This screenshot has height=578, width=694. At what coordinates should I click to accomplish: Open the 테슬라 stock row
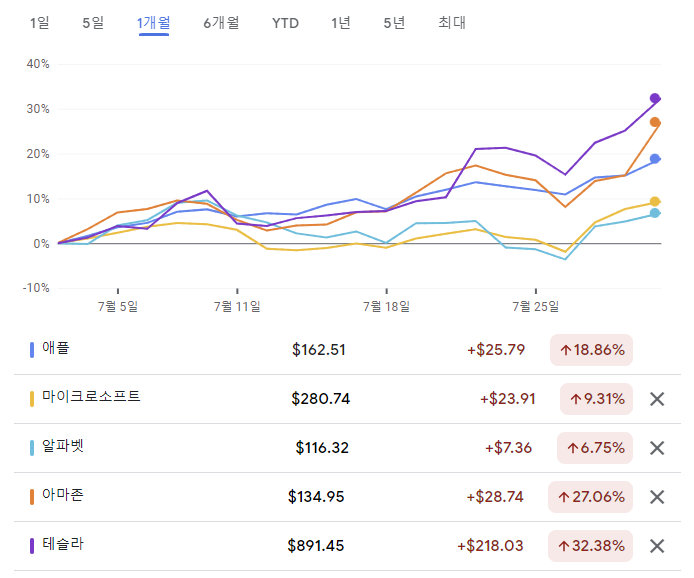[x=347, y=546]
